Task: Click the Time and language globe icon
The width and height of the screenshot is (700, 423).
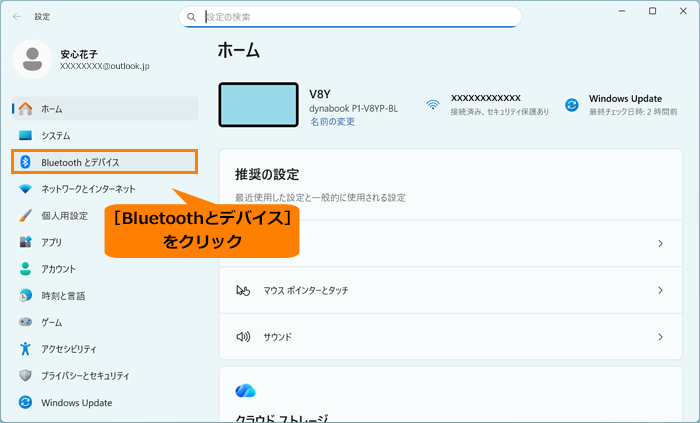Action: click(25, 295)
